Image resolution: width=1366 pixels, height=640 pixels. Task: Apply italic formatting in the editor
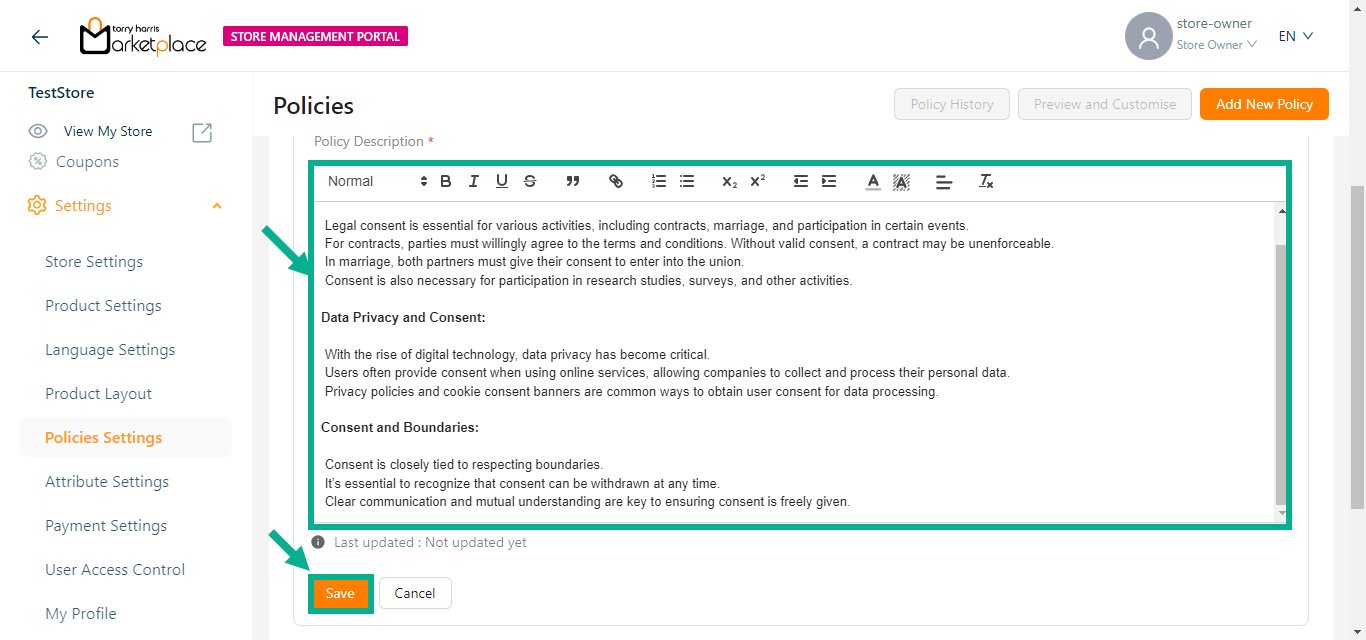point(474,181)
